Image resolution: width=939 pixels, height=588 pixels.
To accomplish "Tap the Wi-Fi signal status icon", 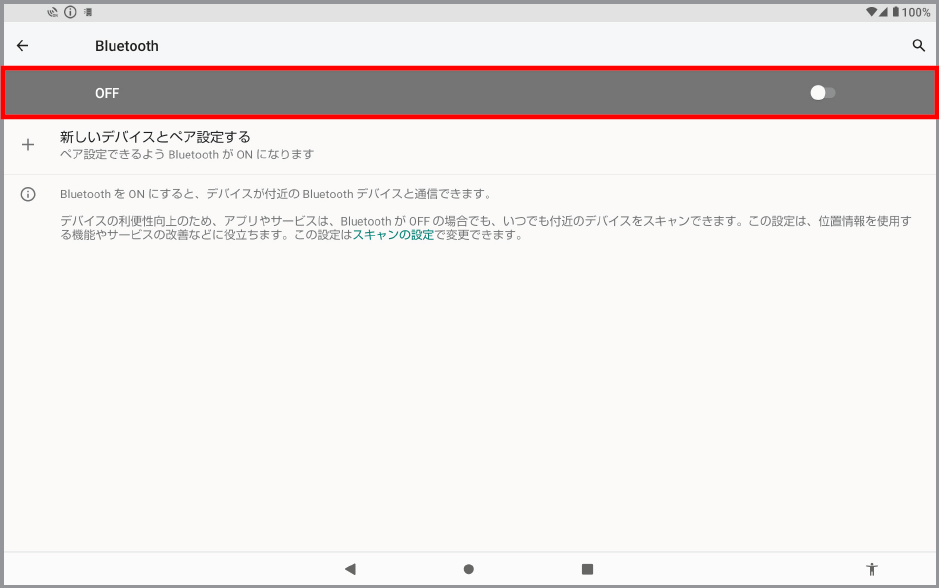I will [x=871, y=12].
